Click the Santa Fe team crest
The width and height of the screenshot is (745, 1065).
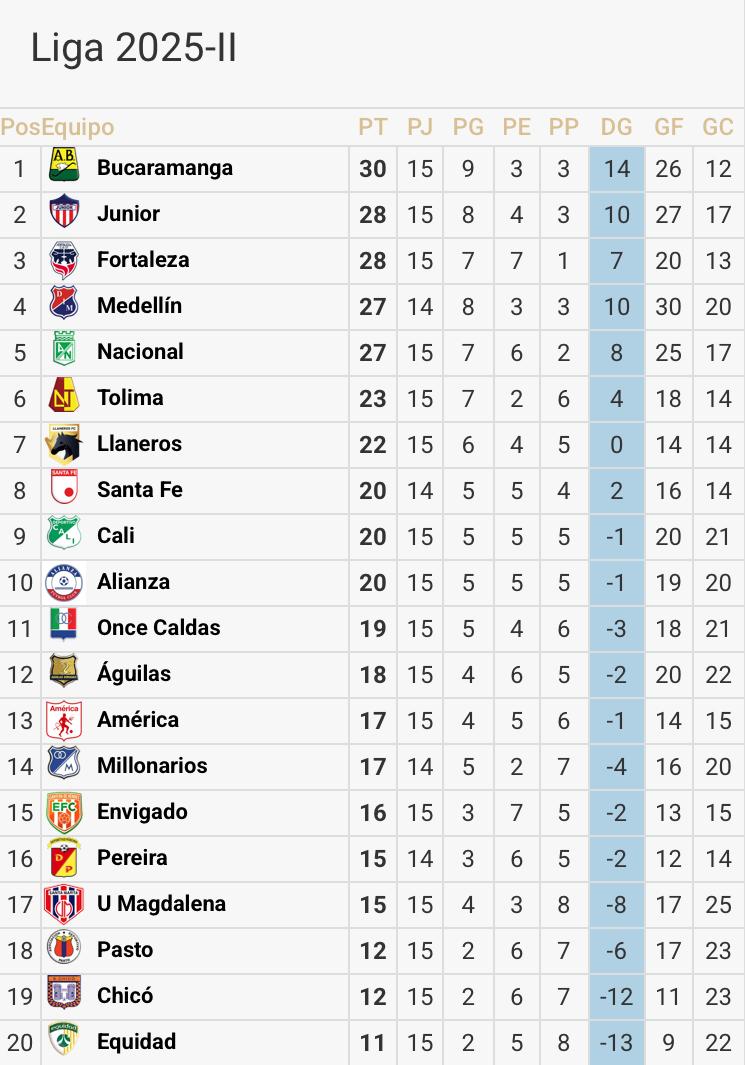pyautogui.click(x=64, y=488)
